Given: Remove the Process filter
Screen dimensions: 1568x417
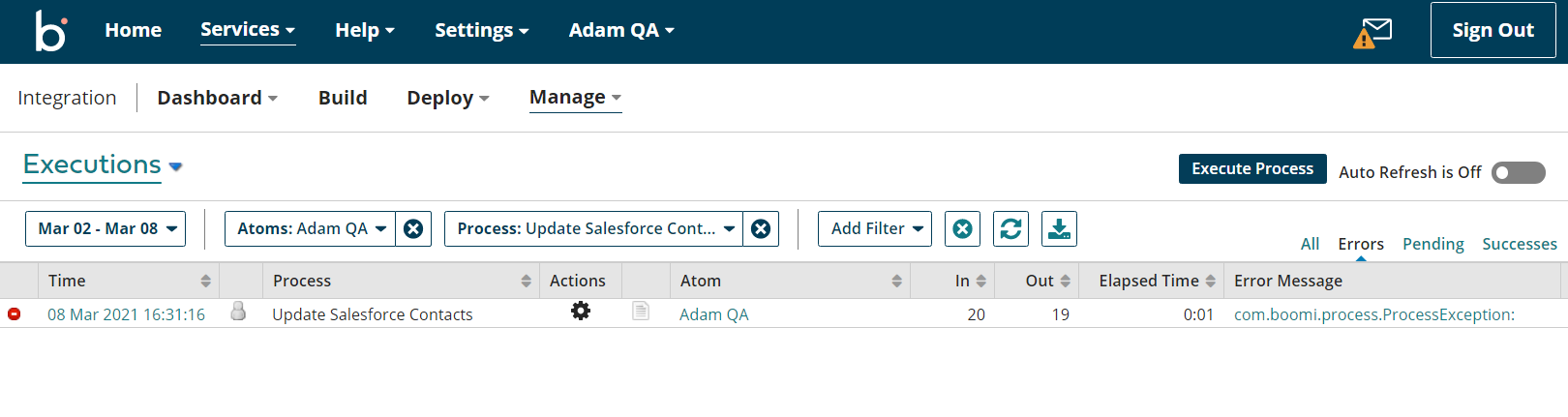Looking at the screenshot, I should tap(761, 229).
